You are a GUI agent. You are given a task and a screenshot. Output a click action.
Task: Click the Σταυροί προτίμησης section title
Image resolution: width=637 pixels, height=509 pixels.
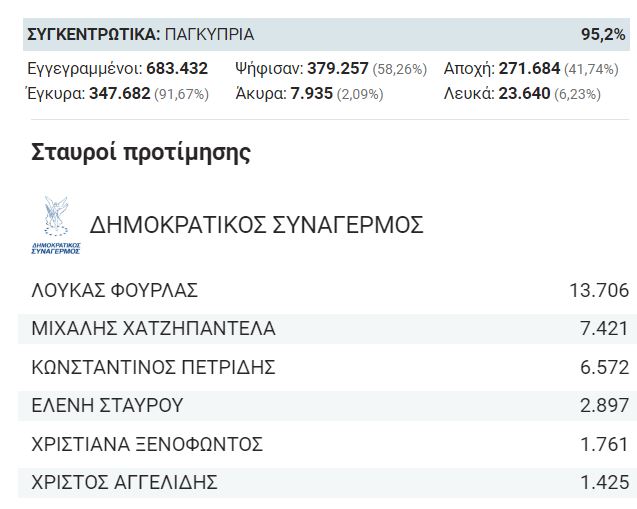click(141, 153)
